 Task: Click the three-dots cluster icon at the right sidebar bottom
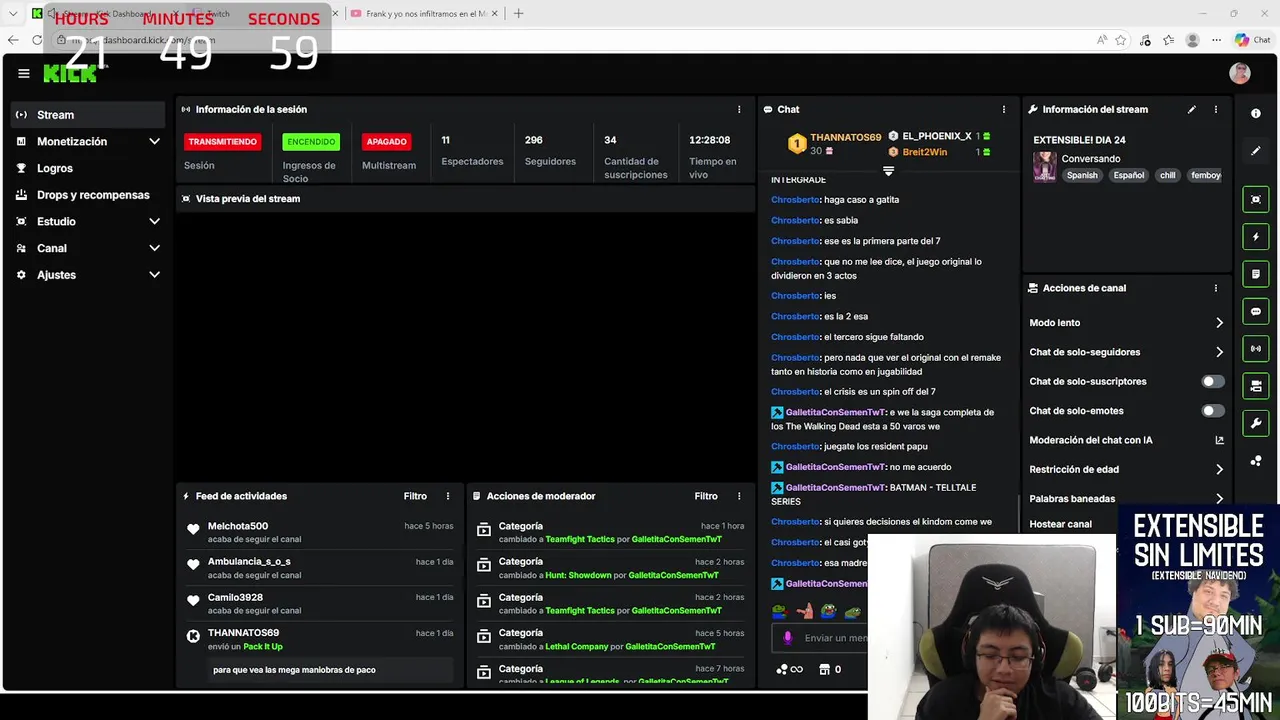[x=1256, y=461]
